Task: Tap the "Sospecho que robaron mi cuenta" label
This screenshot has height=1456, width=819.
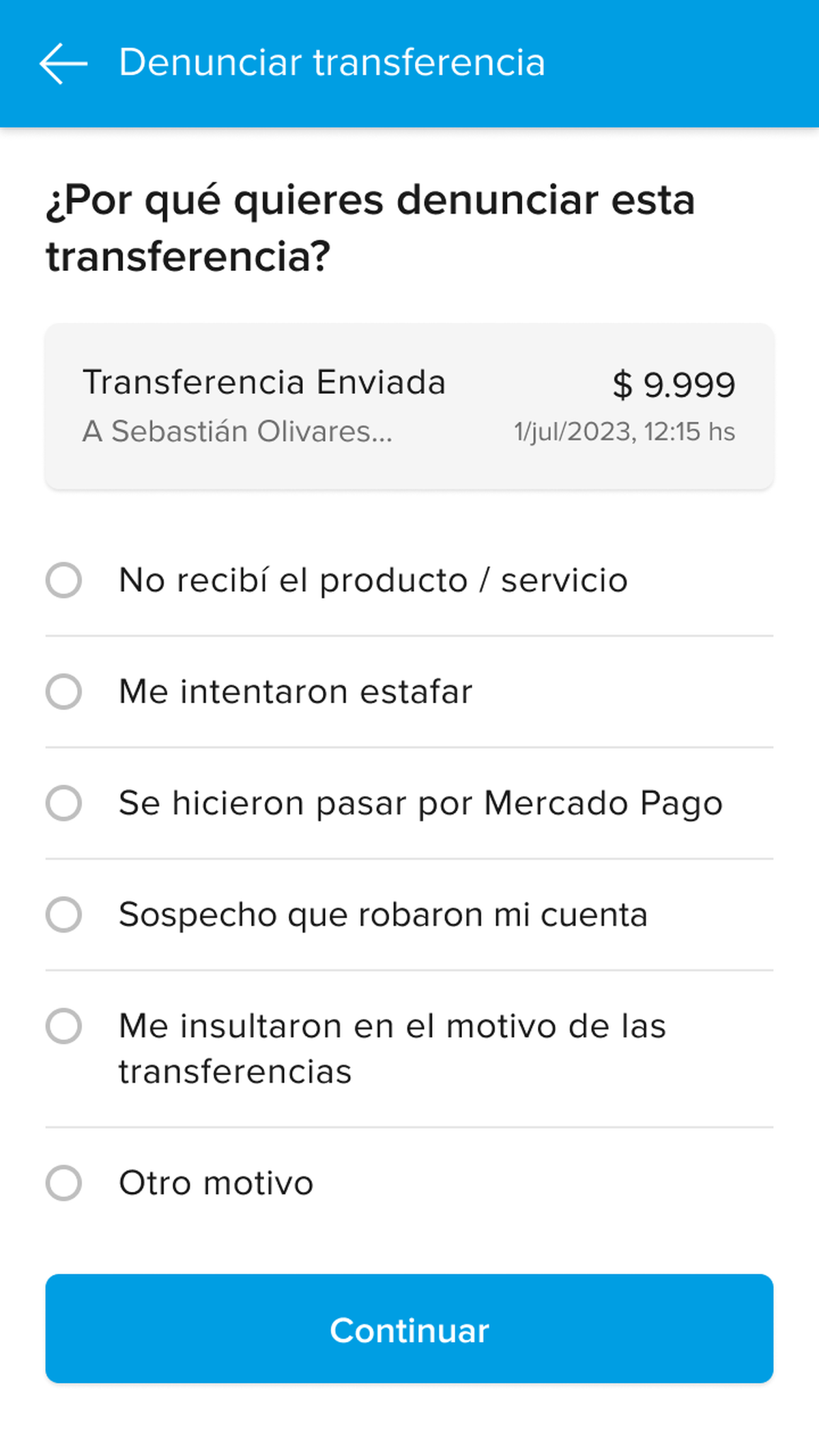Action: pyautogui.click(x=383, y=914)
